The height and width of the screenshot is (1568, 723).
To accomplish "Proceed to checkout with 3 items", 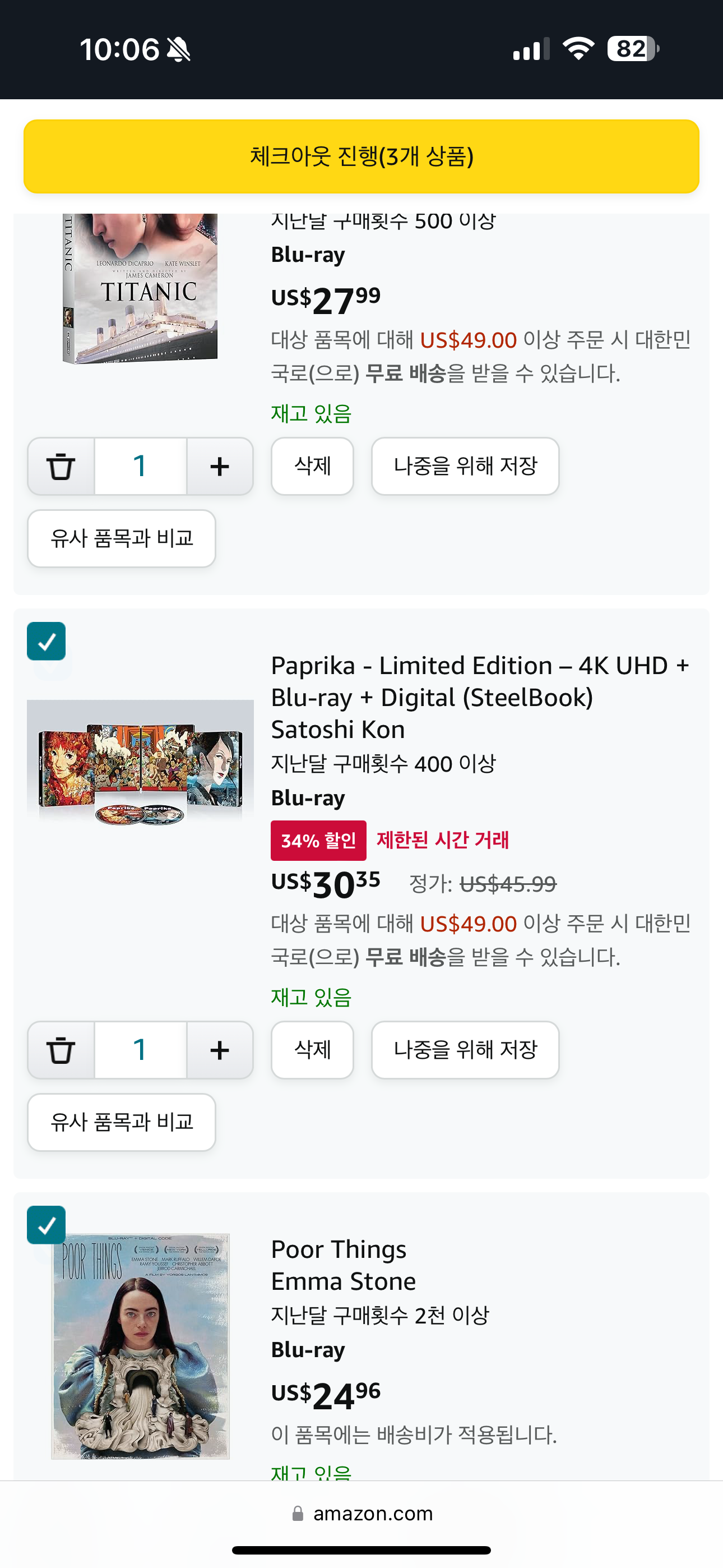I will coord(361,156).
